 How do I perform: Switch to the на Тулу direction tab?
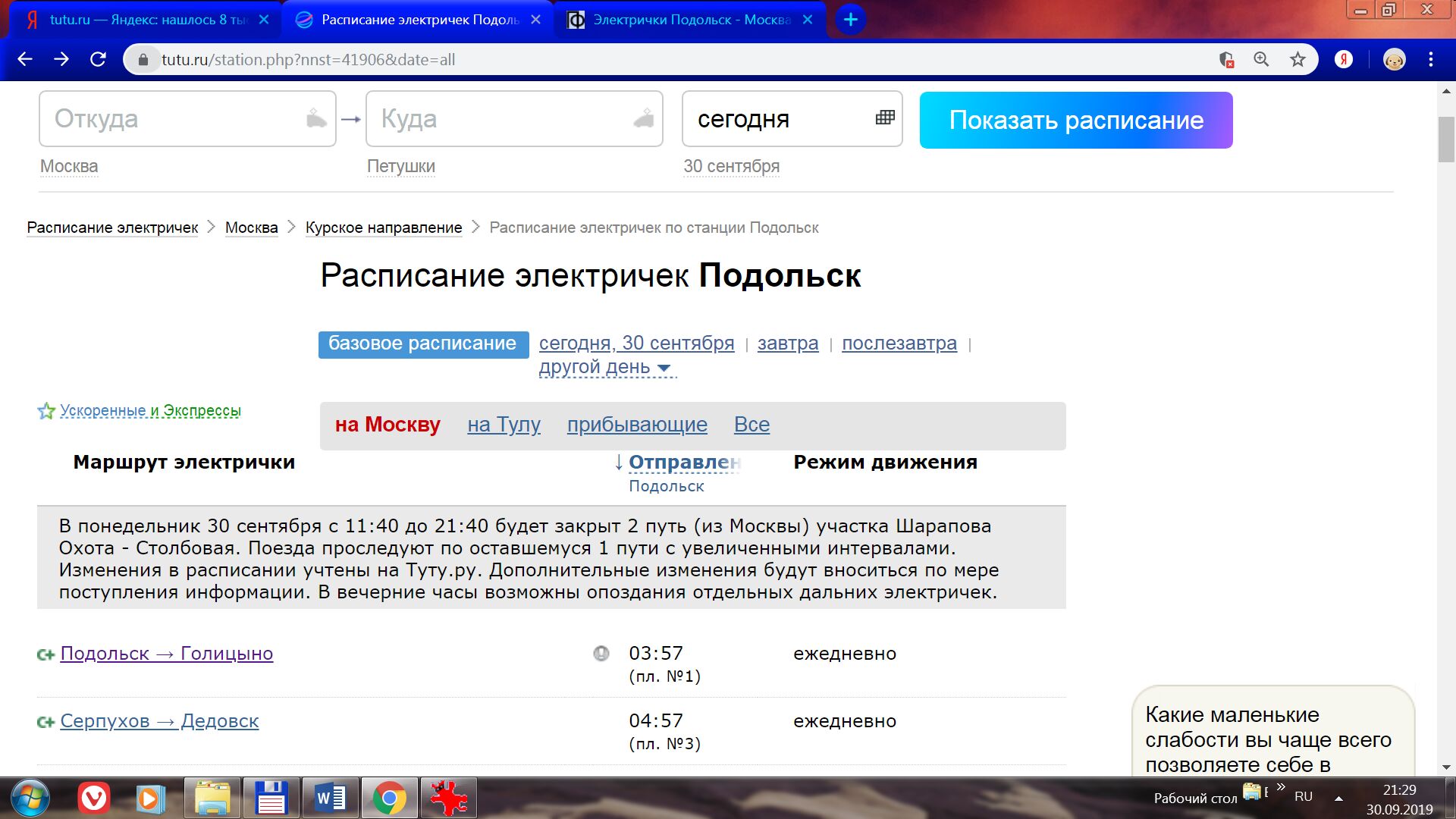(x=504, y=425)
